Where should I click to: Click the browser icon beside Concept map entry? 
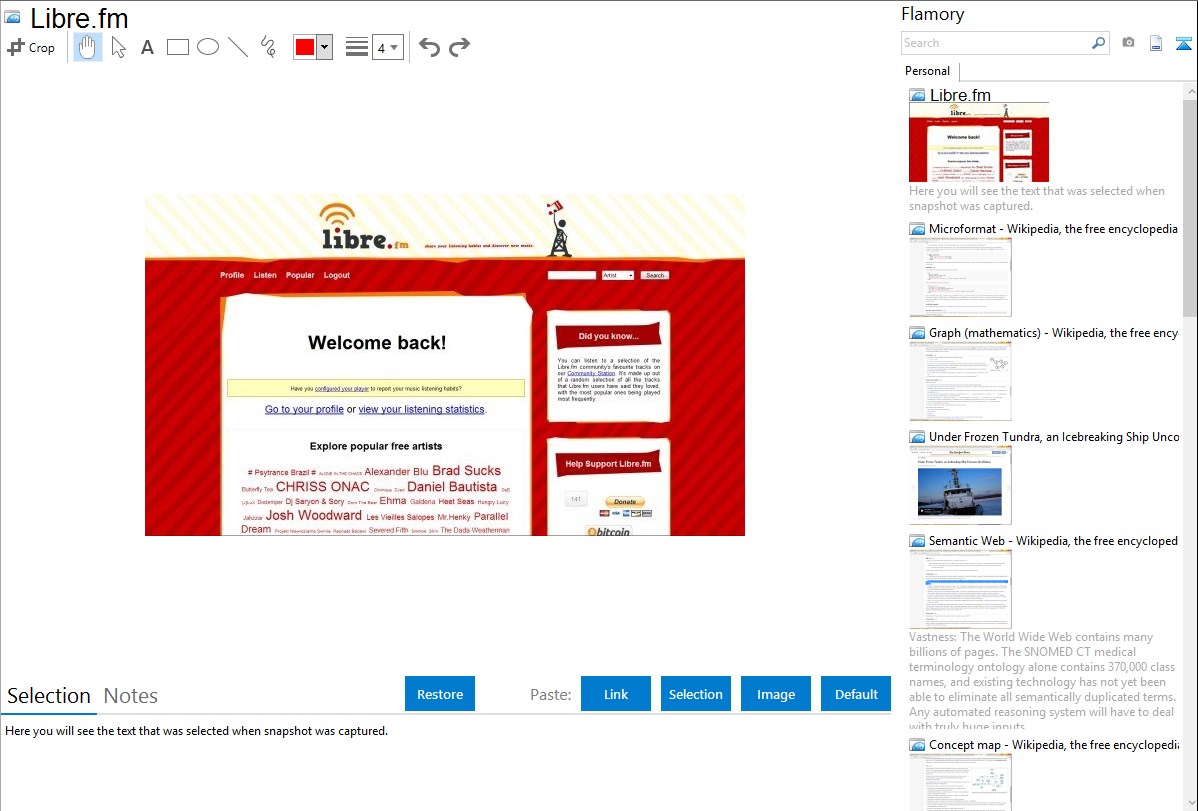917,745
